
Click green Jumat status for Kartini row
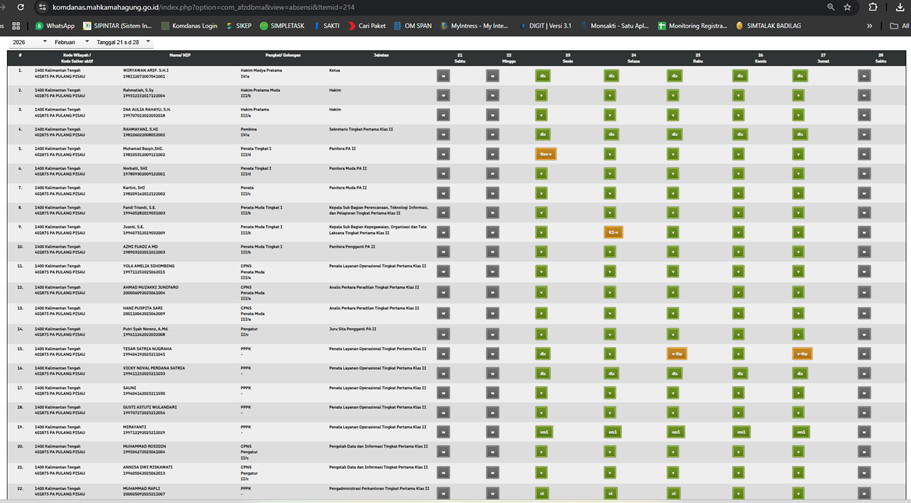pyautogui.click(x=798, y=193)
